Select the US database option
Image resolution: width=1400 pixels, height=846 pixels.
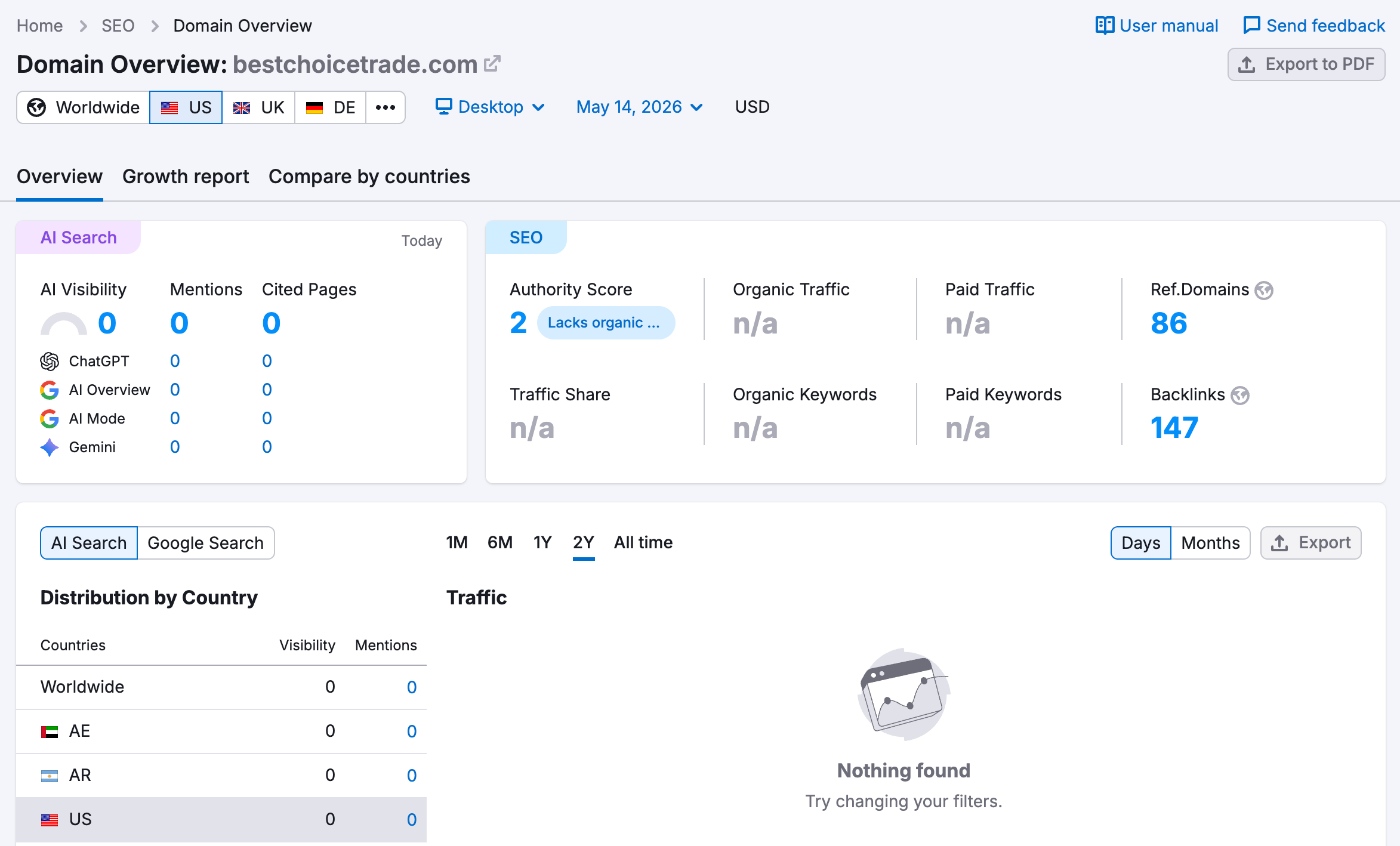186,107
